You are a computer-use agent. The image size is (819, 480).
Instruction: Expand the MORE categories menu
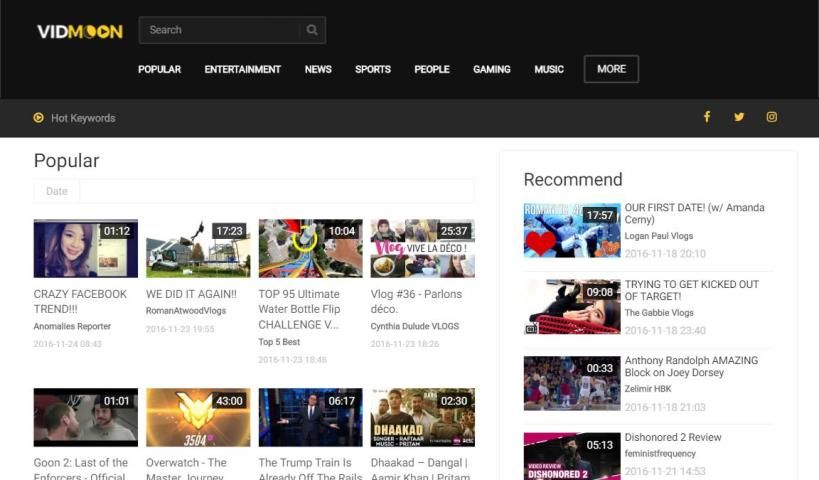(611, 69)
